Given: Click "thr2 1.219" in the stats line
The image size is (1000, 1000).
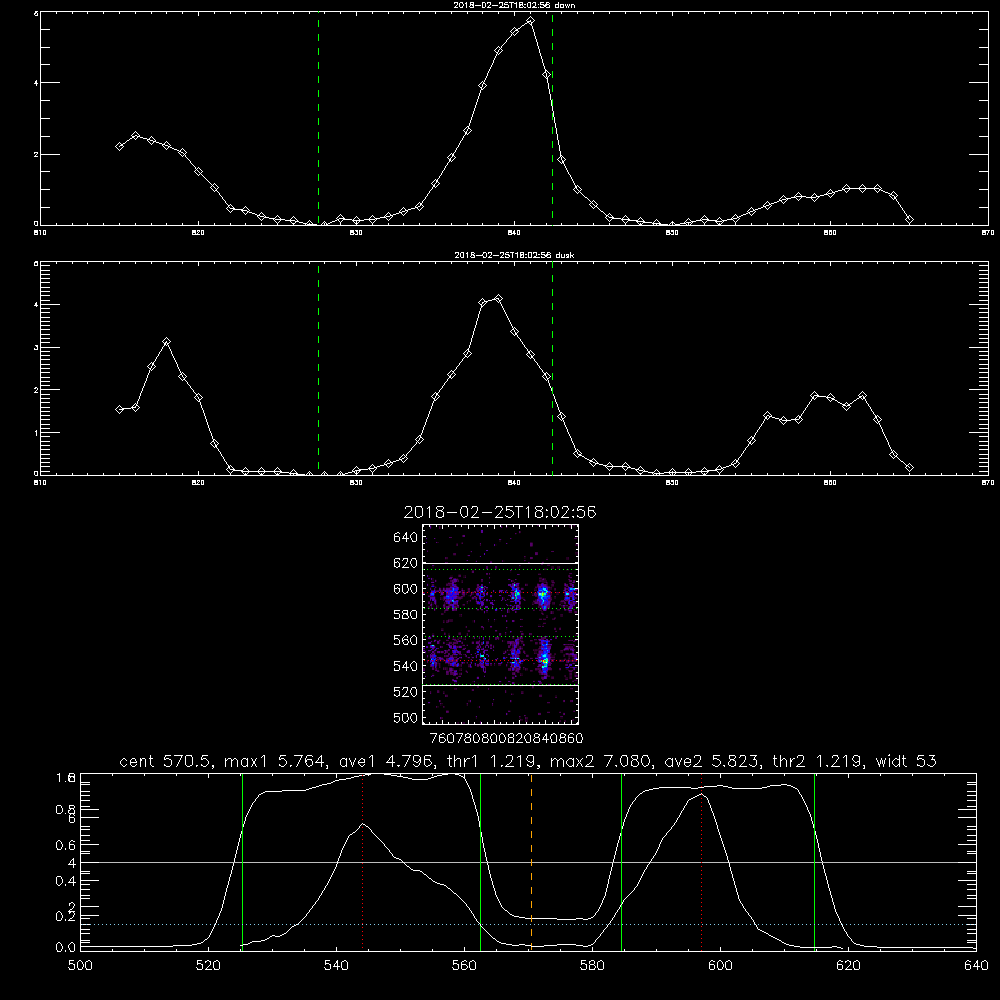Looking at the screenshot, I should 819,761.
